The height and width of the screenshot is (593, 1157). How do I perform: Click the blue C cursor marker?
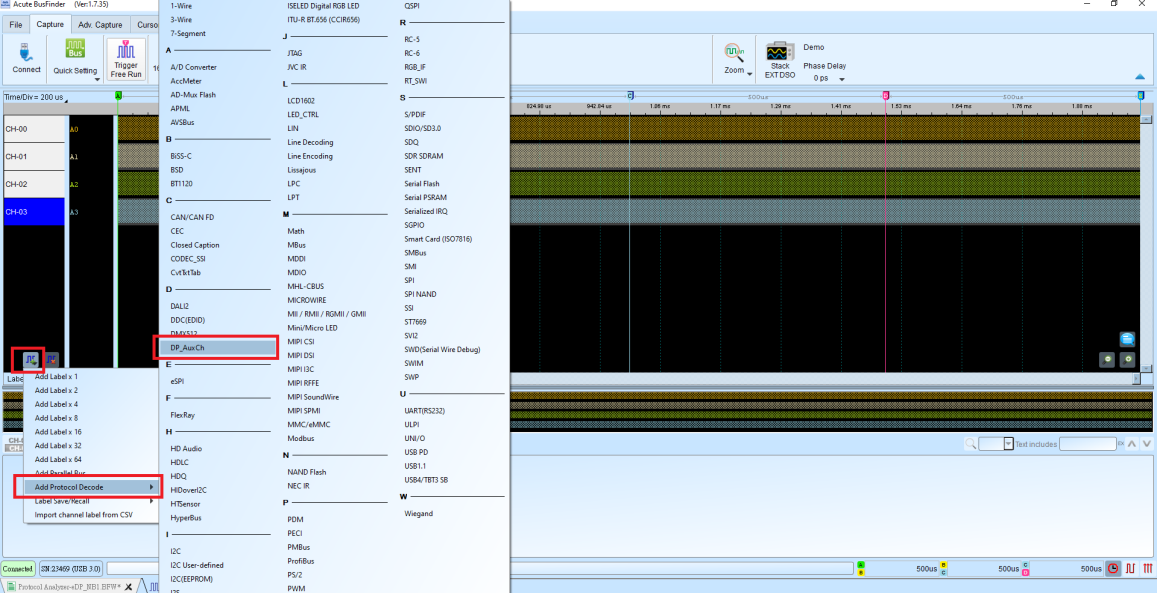click(x=629, y=96)
